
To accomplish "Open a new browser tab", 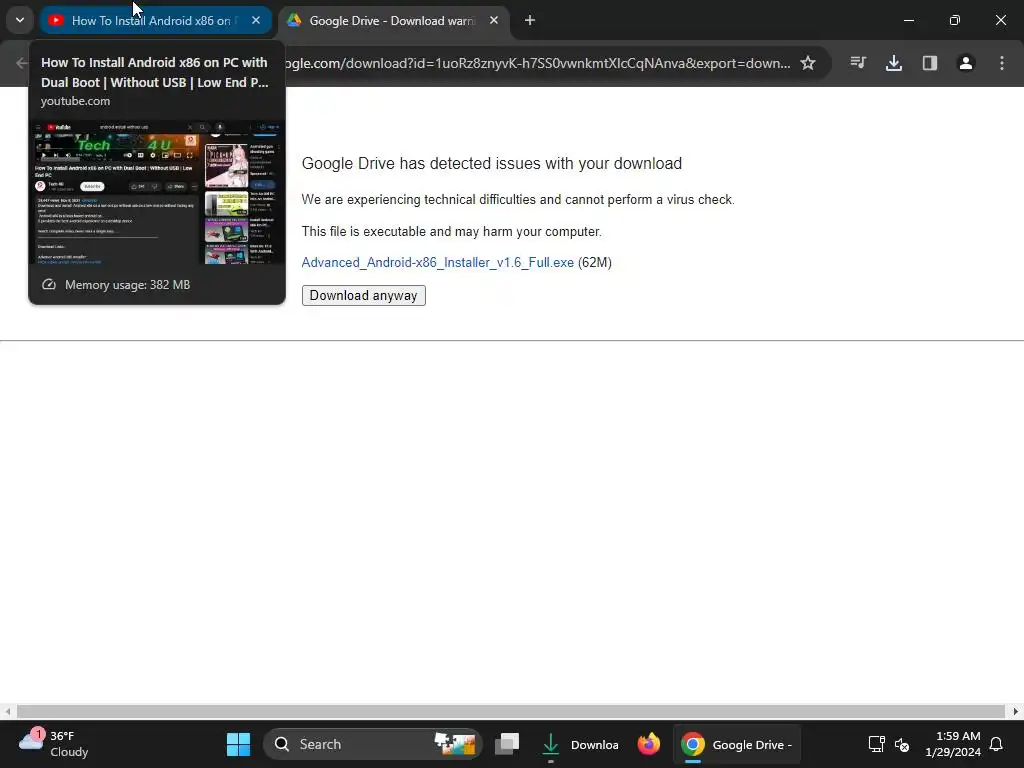I will coord(530,20).
